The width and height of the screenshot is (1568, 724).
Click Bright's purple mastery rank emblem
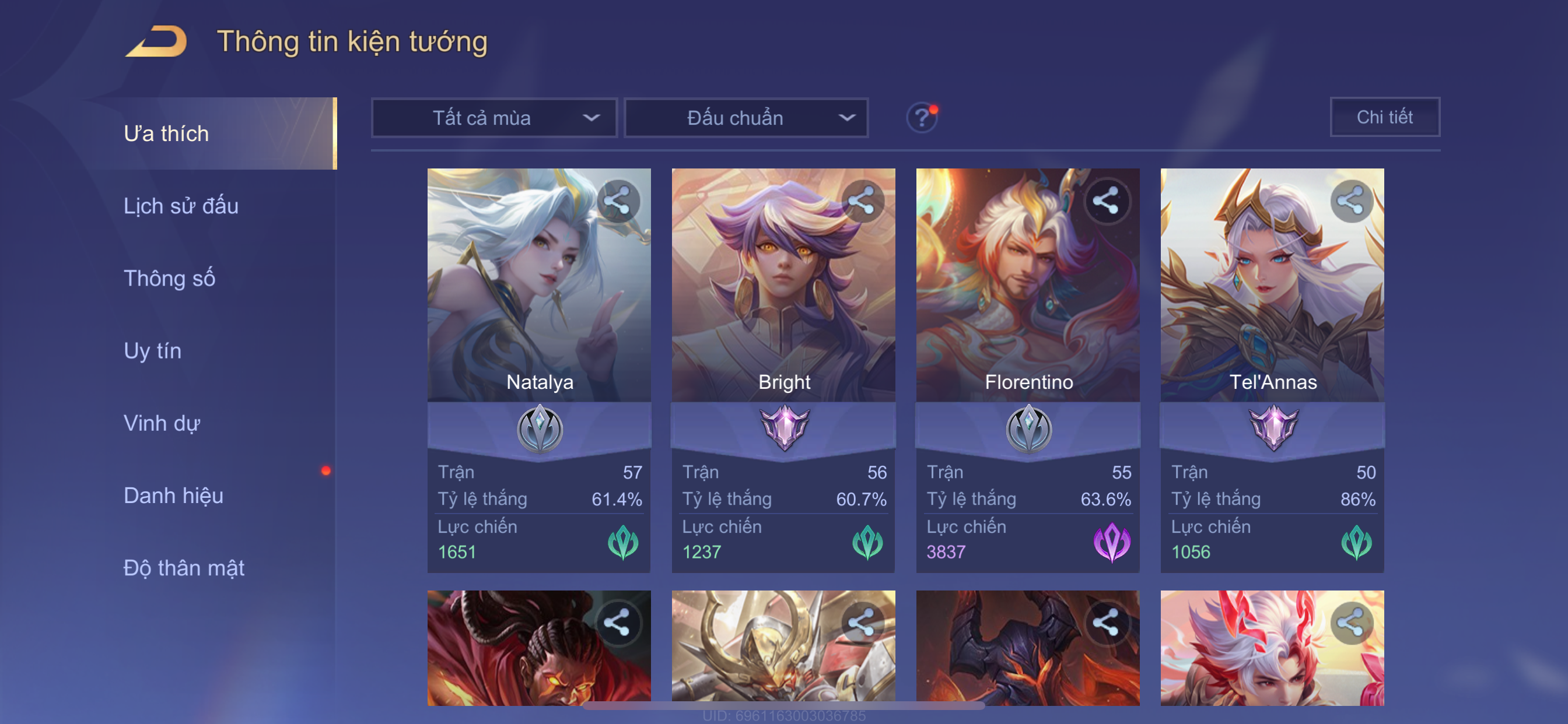click(784, 428)
